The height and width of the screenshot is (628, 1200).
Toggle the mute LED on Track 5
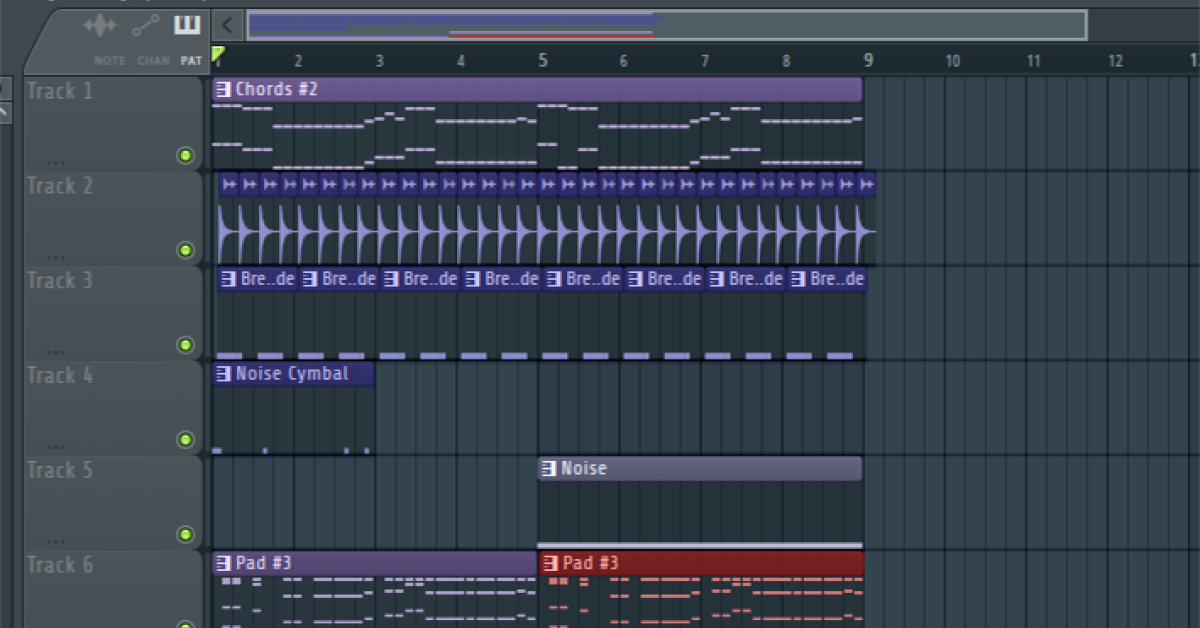(185, 535)
